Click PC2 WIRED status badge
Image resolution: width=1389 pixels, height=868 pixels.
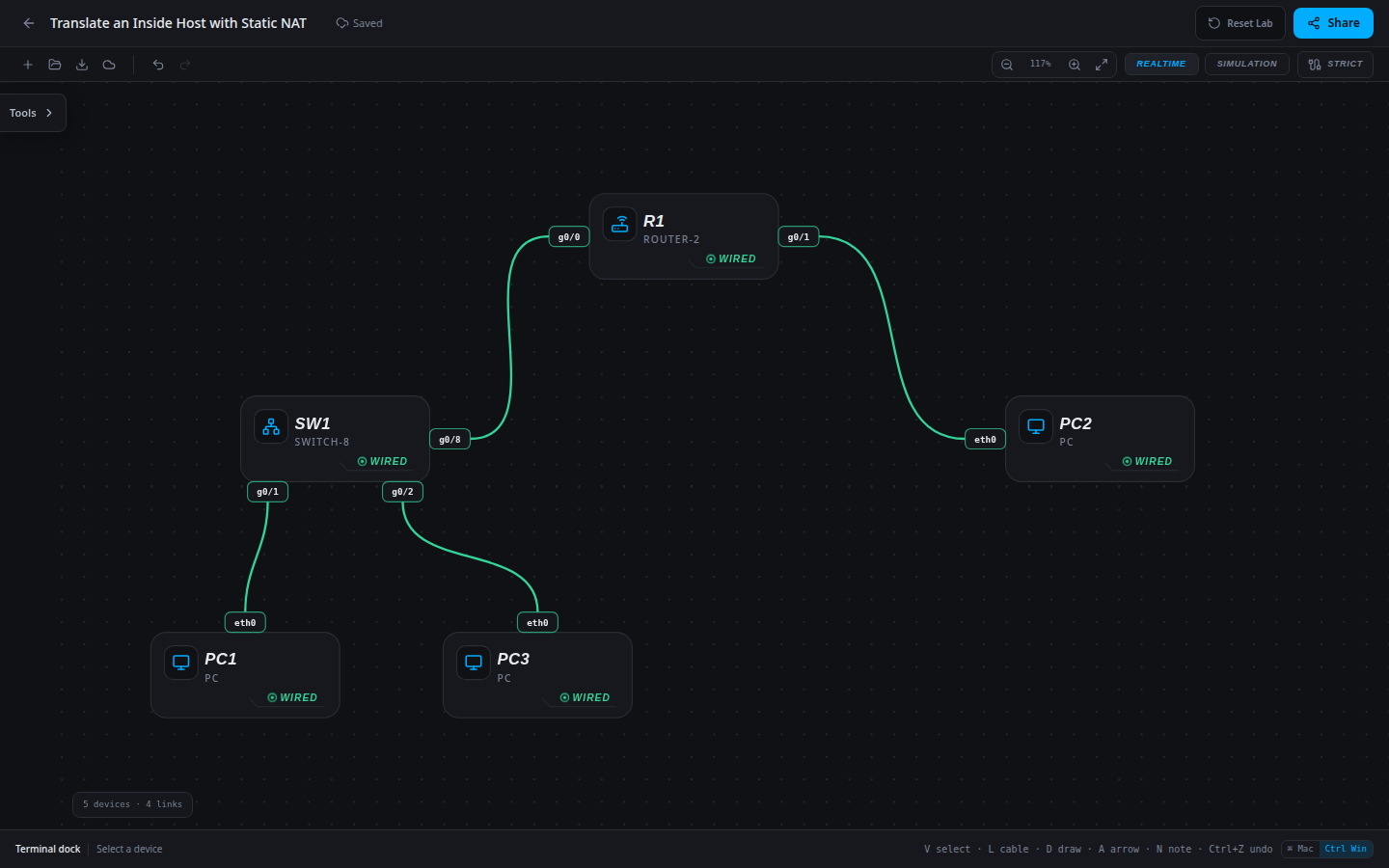(x=1147, y=461)
